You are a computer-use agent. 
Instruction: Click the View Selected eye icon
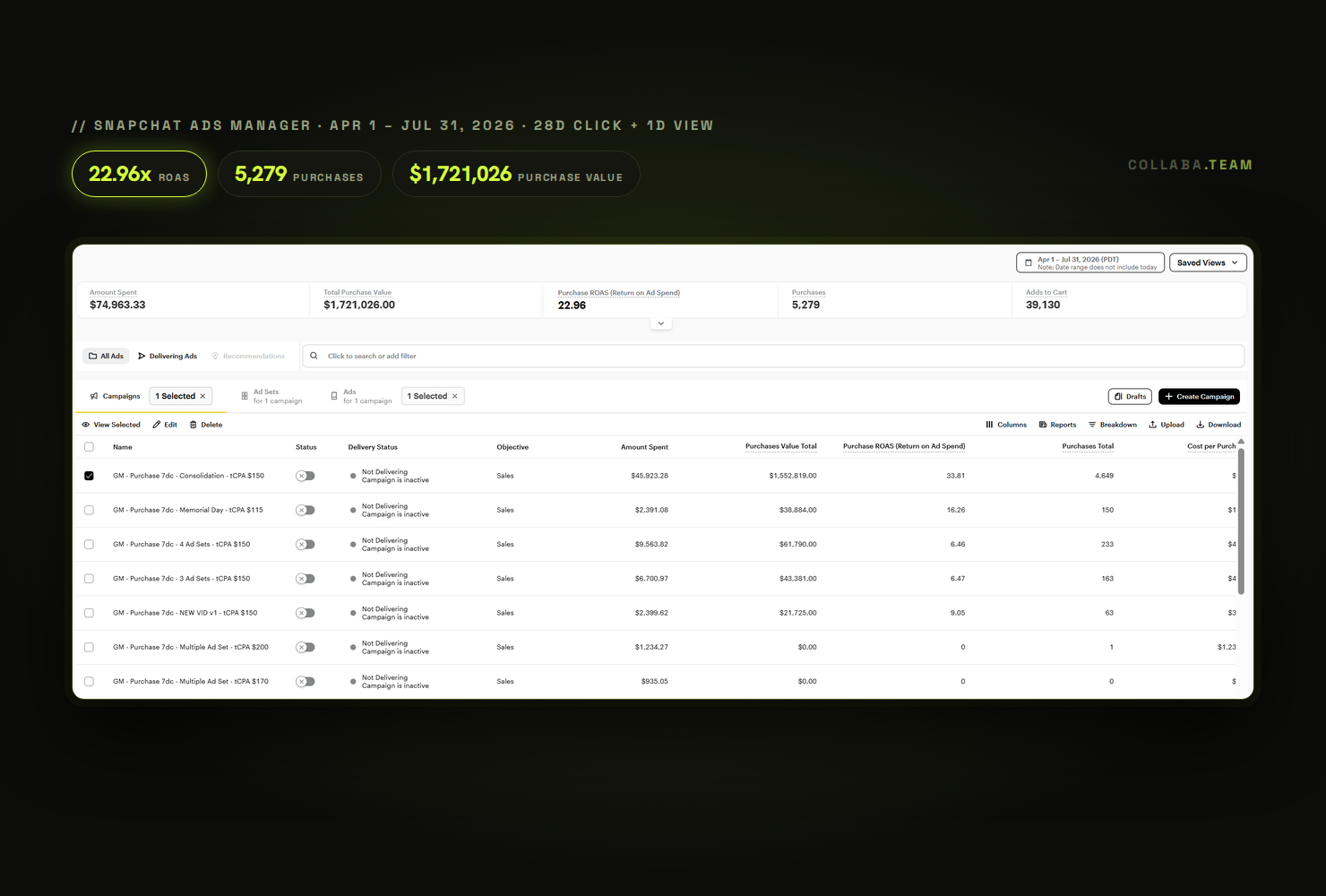point(86,425)
